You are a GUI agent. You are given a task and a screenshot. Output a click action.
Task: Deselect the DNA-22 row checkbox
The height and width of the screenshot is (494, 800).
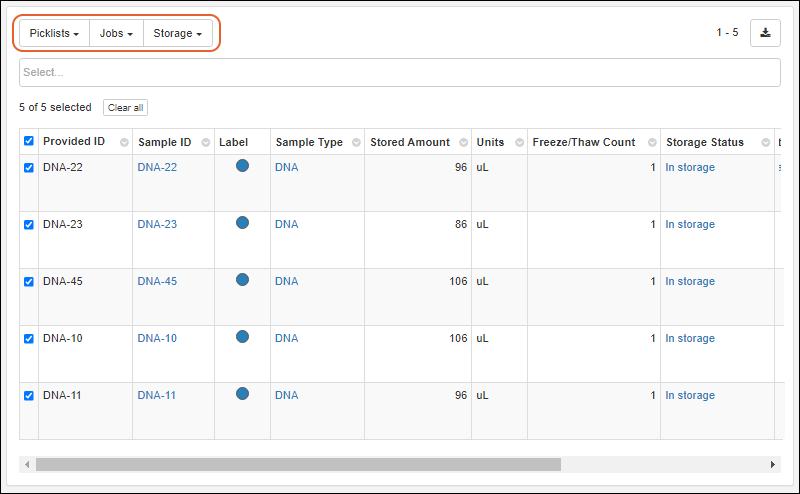[x=29, y=168]
